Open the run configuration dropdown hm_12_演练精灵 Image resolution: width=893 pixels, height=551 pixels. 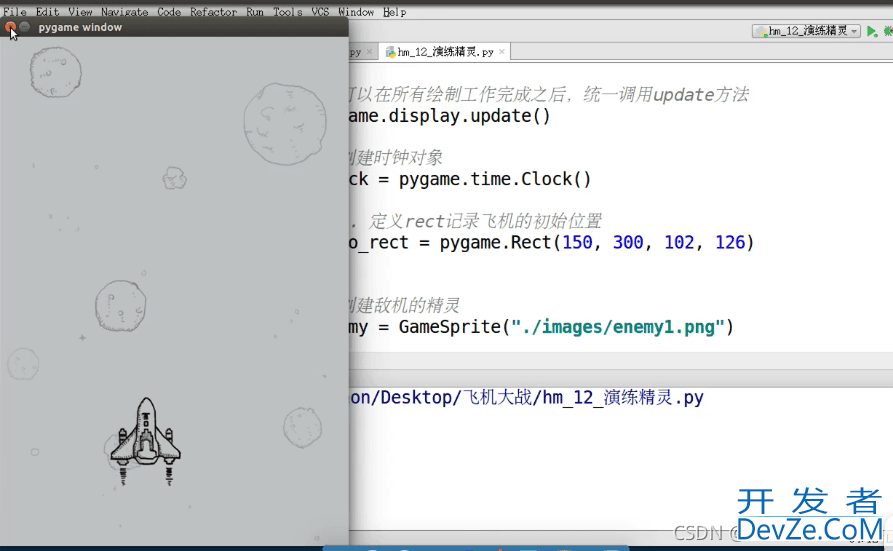(x=806, y=31)
